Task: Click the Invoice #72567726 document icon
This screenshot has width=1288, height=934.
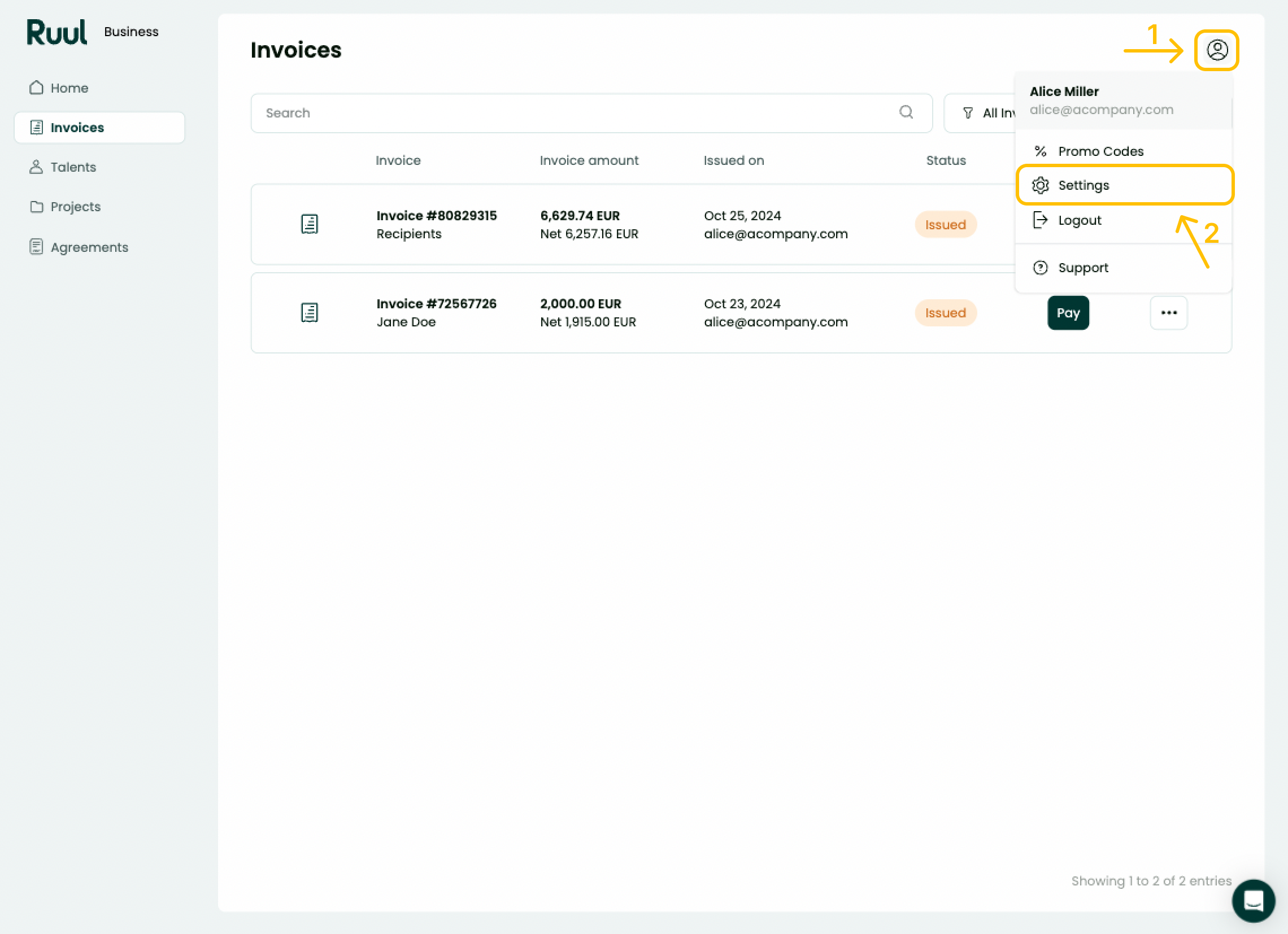Action: pos(310,312)
